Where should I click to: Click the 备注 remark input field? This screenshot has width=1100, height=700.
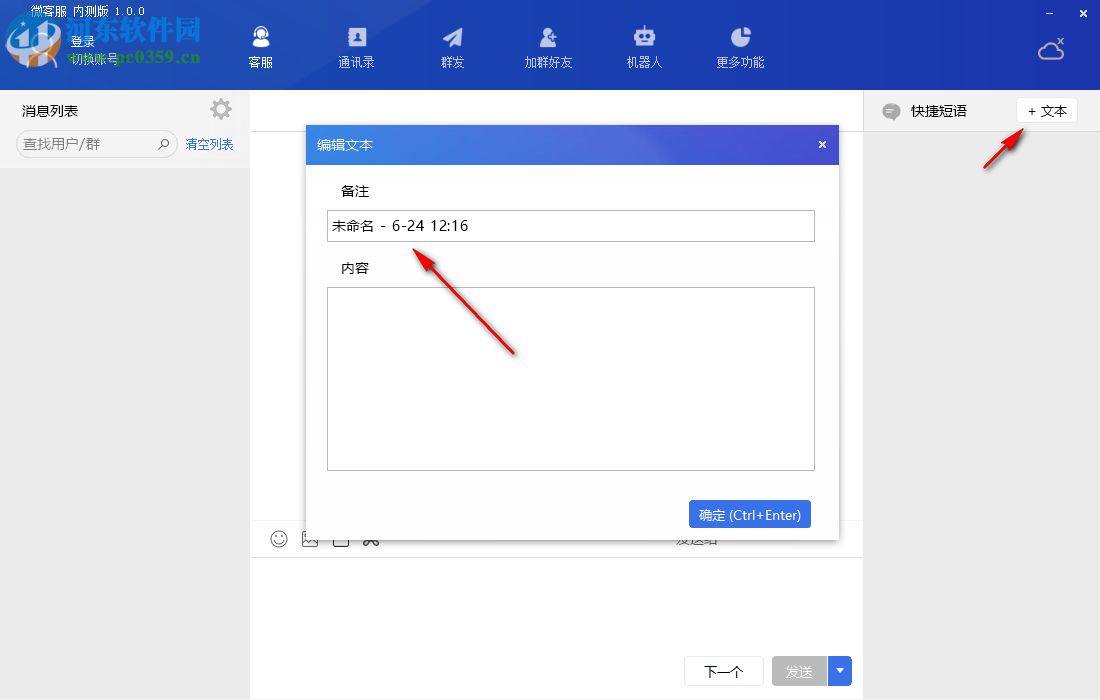(570, 226)
